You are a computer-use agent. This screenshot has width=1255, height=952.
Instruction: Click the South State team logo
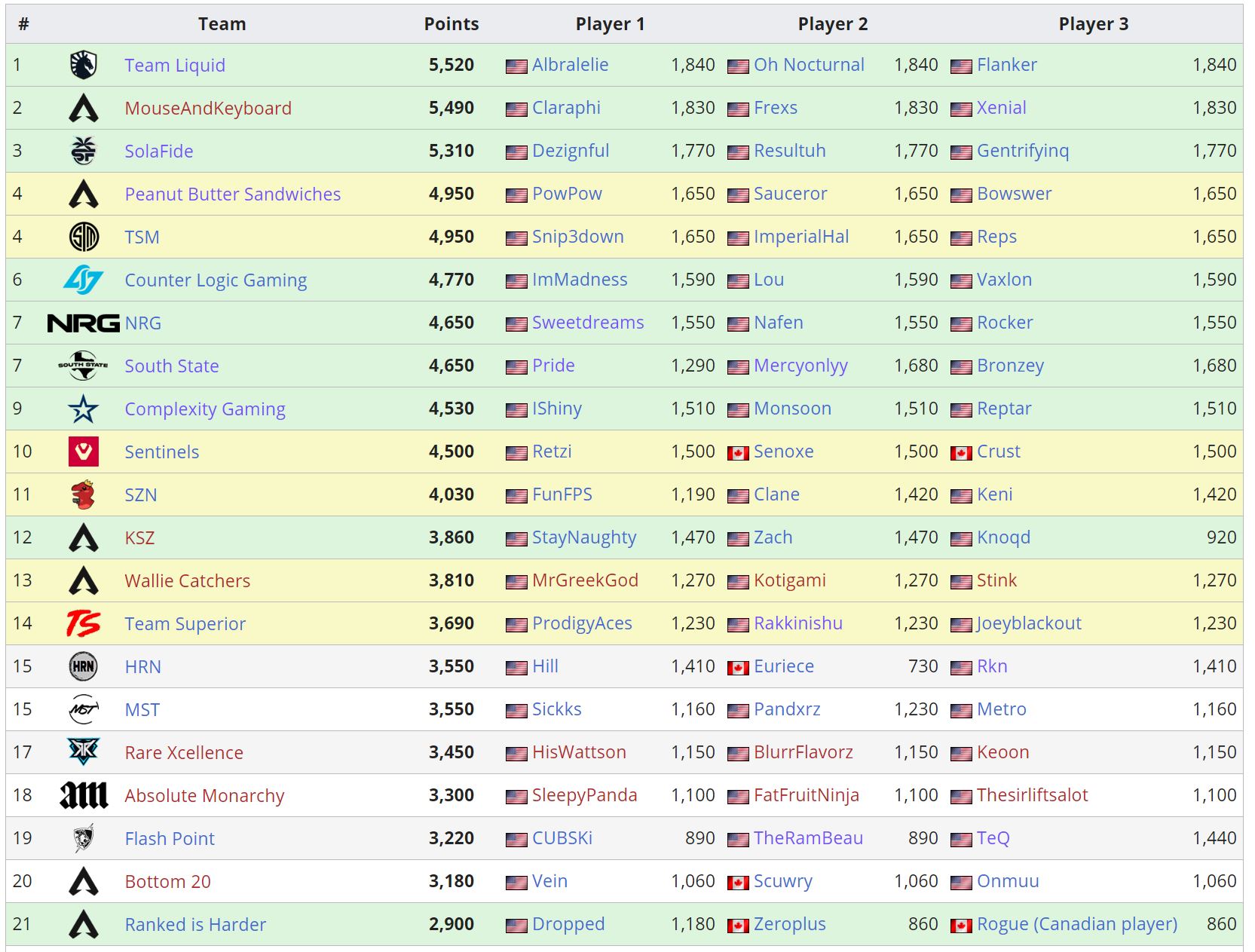[84, 366]
